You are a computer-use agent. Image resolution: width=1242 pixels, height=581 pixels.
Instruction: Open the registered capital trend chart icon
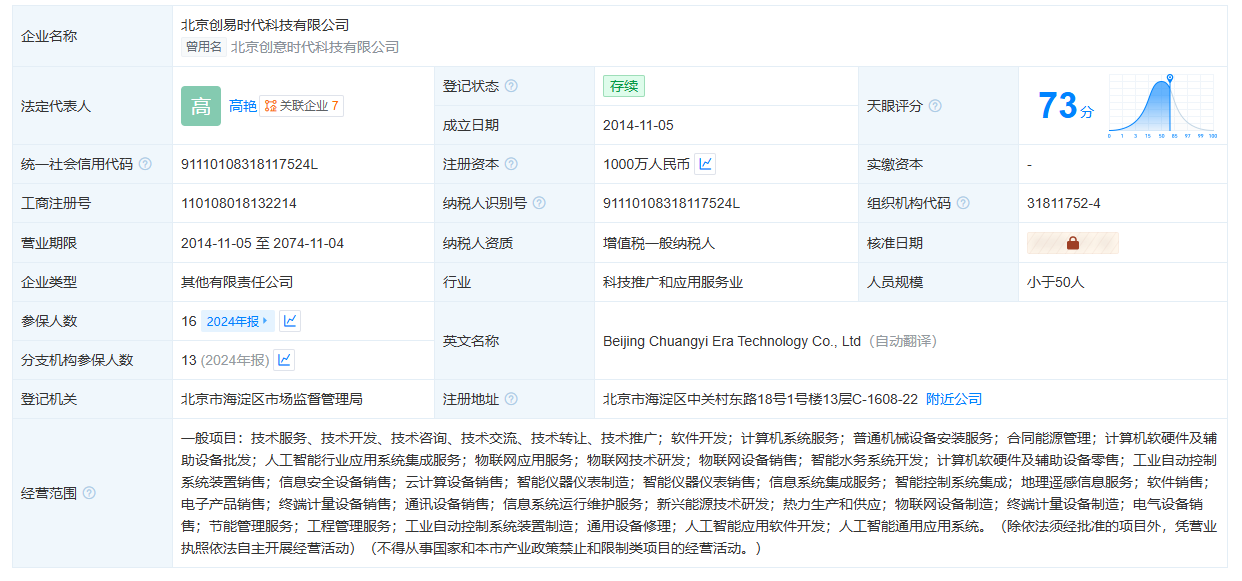tap(705, 164)
